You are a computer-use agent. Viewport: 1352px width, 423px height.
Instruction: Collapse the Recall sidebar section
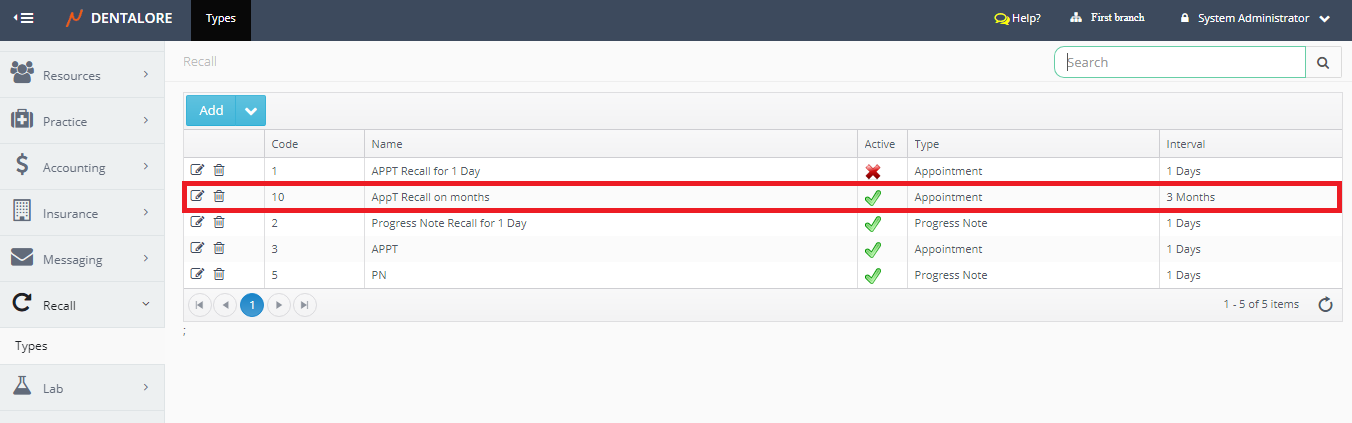click(82, 305)
